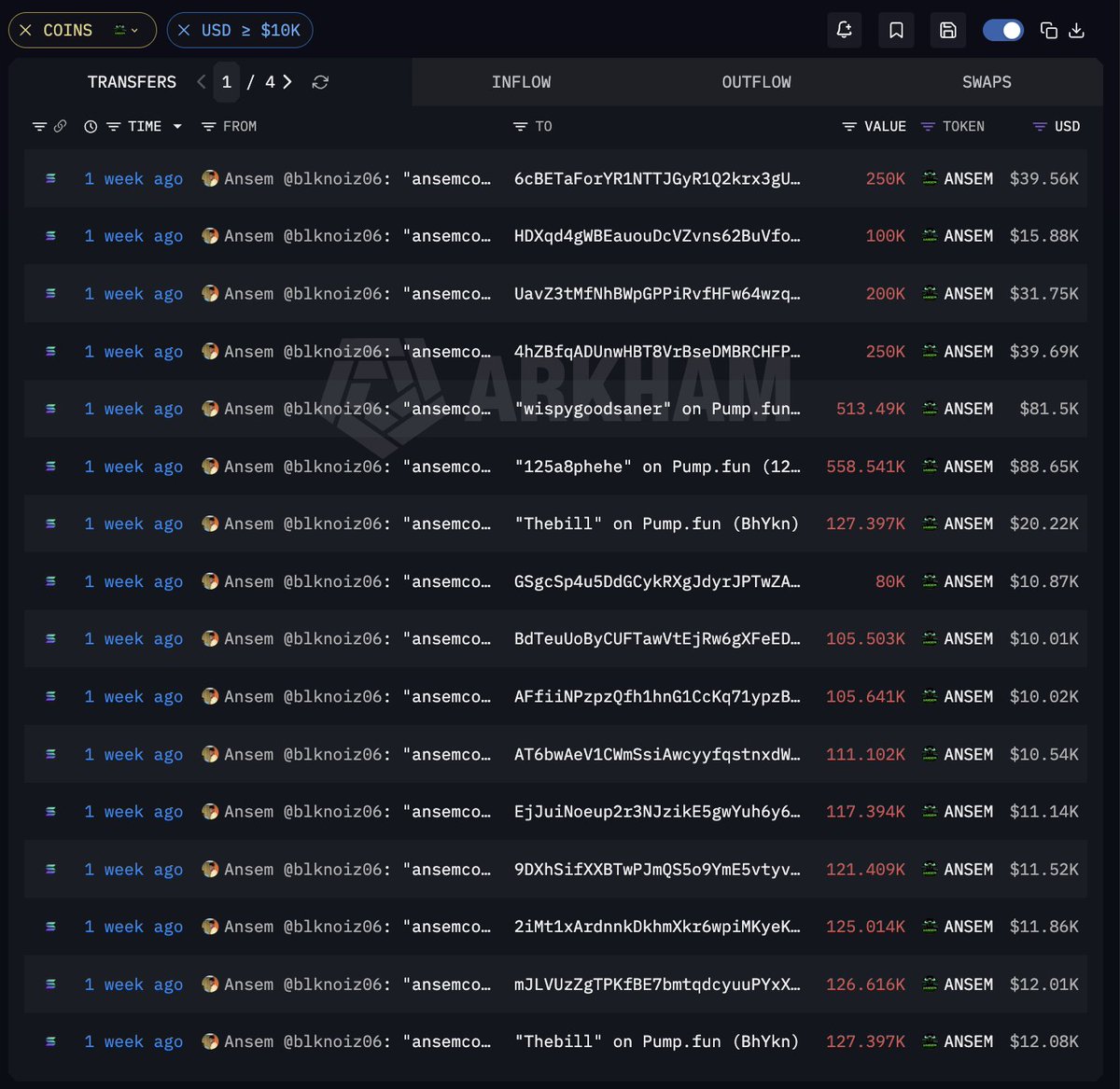Open the '1 week ago' timestamp in the wispygoodsaner row
This screenshot has height=1089, width=1120.
click(x=133, y=409)
